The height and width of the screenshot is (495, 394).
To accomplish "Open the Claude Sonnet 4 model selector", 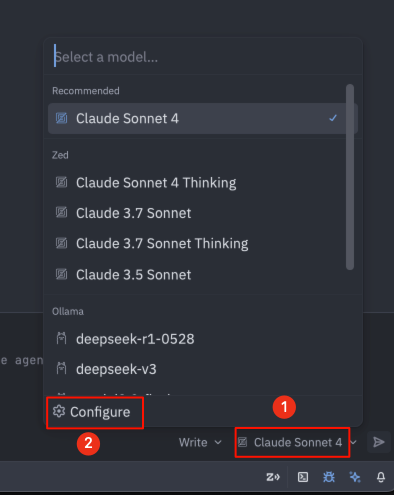I will (292, 442).
